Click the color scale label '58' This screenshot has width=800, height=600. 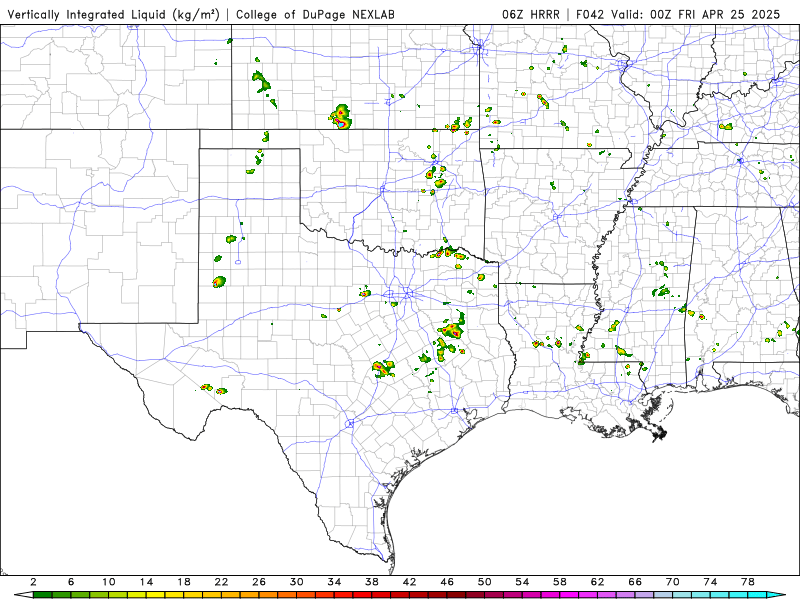tap(560, 582)
